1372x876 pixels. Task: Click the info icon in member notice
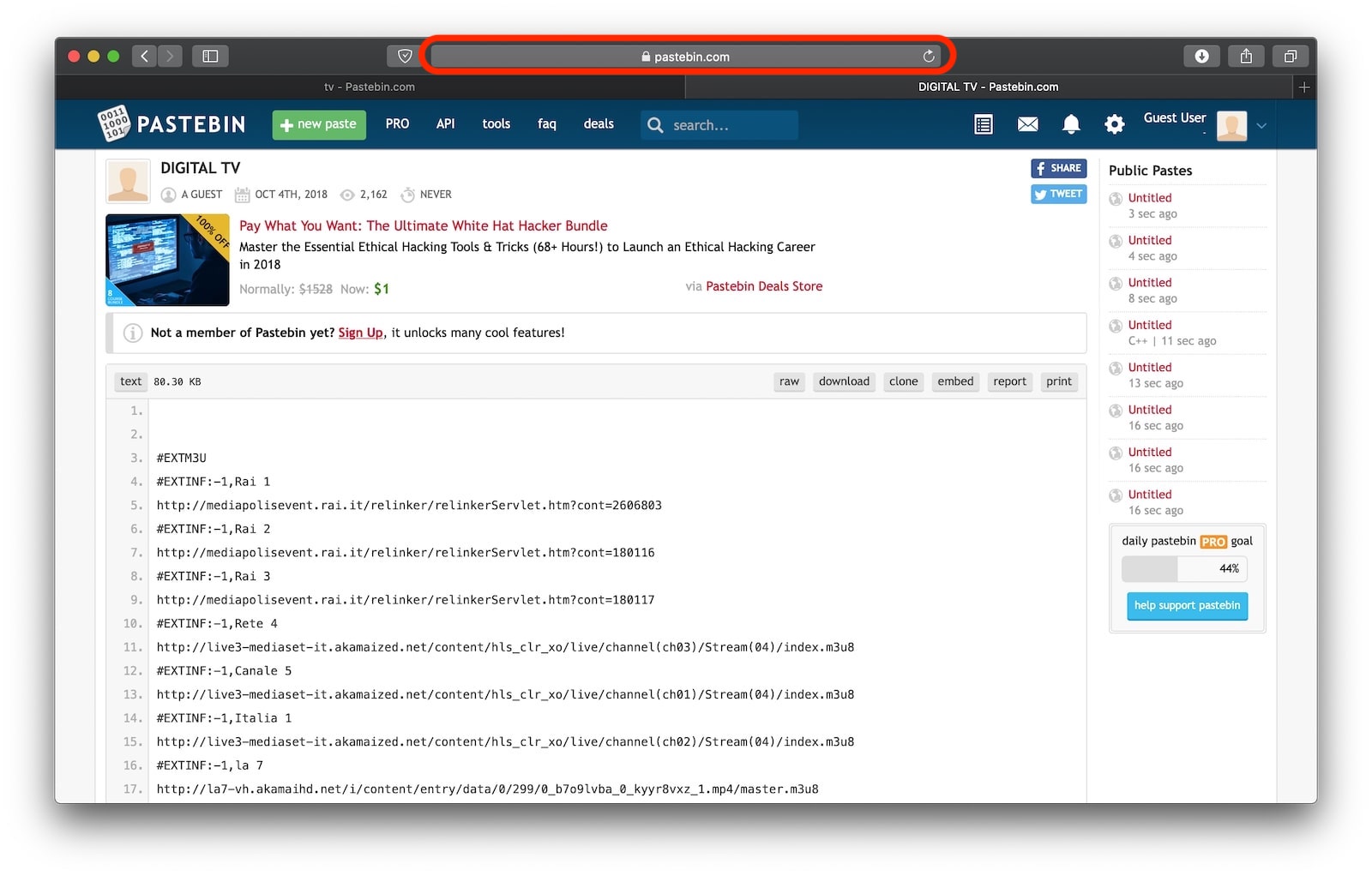pos(132,333)
